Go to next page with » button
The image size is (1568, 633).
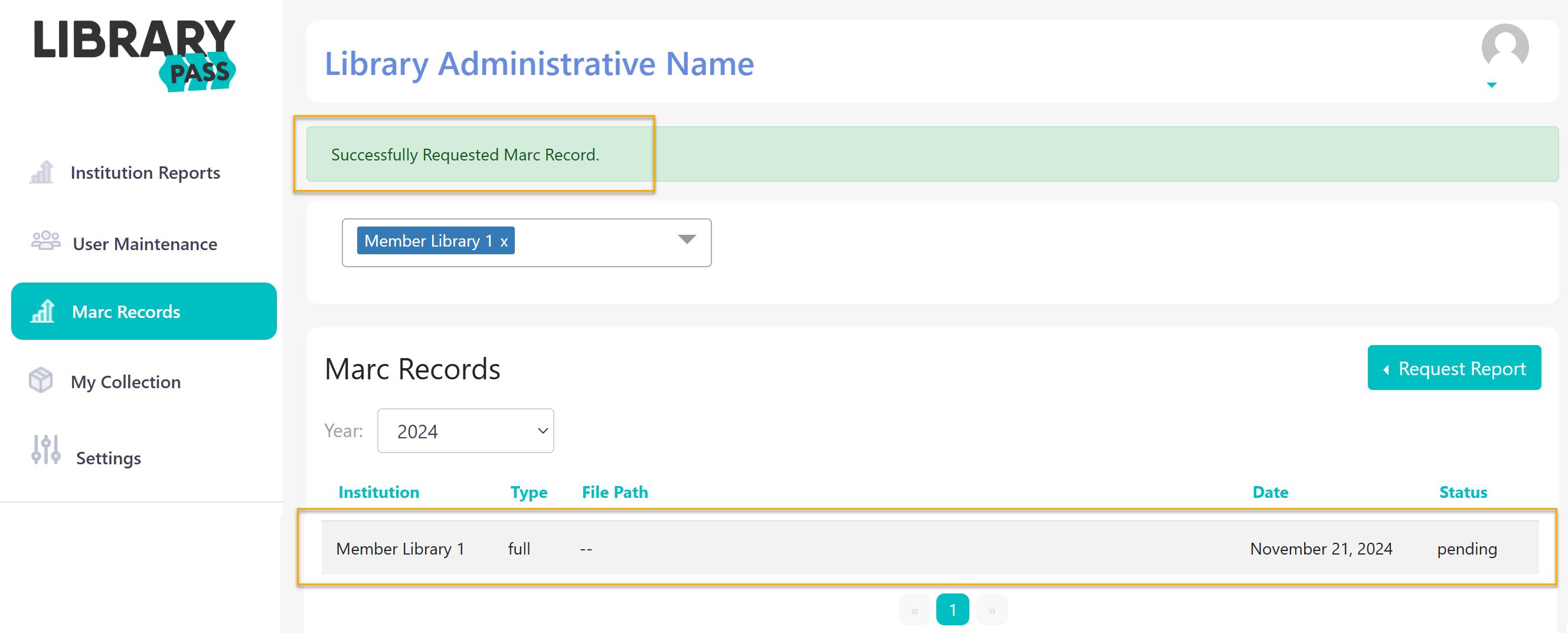(992, 610)
